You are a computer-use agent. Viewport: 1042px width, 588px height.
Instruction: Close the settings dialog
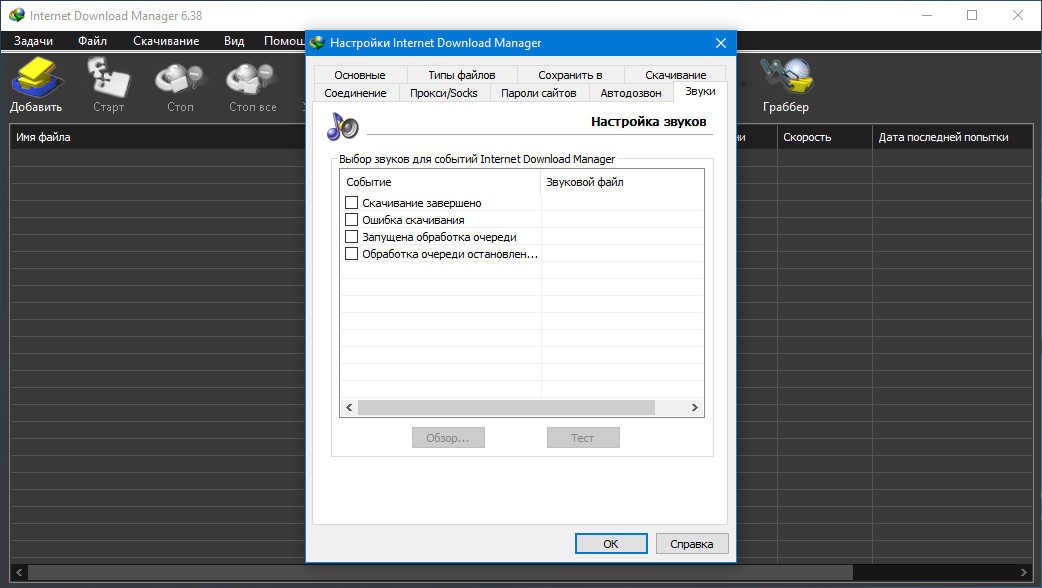tap(721, 43)
